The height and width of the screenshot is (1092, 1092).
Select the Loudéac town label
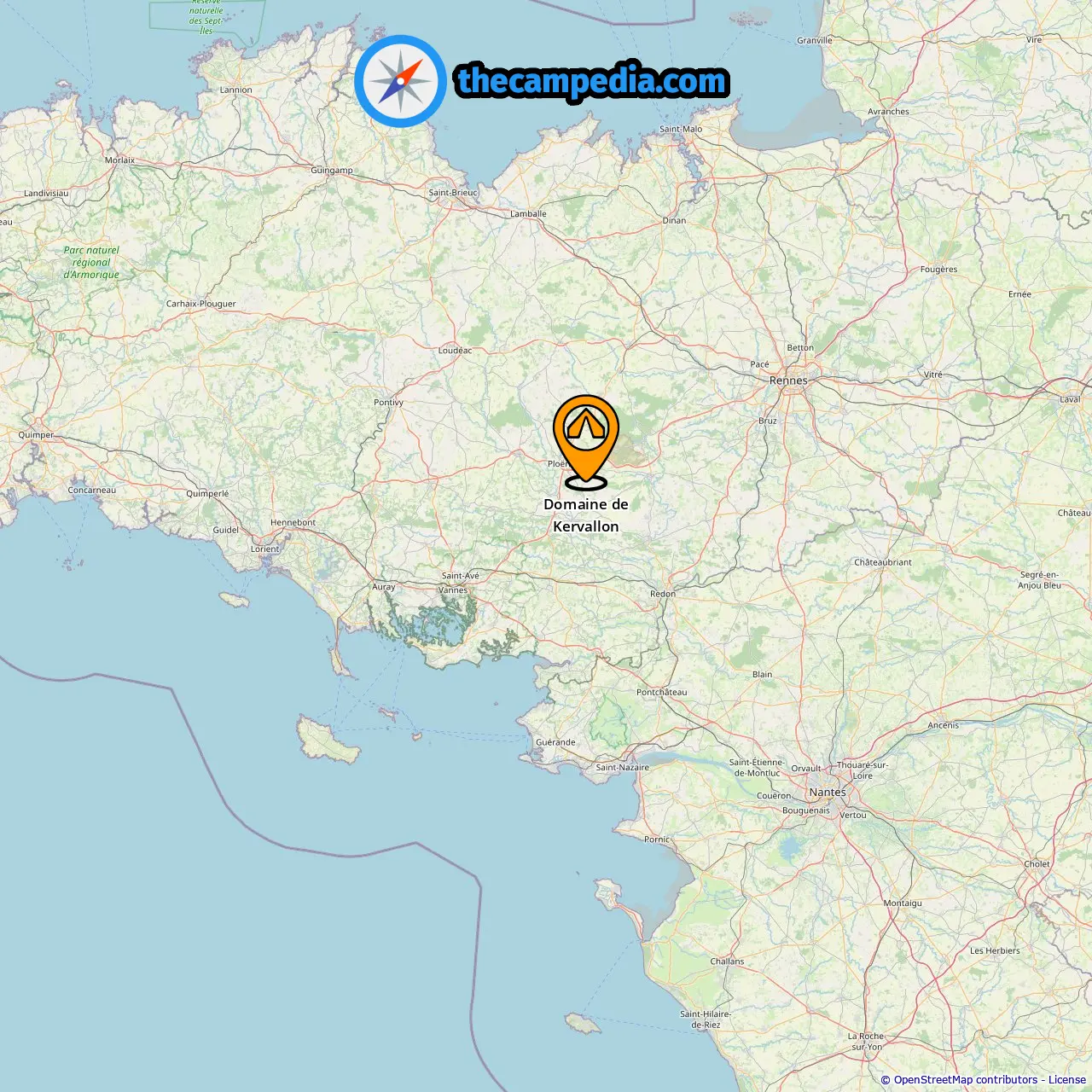[x=455, y=350]
